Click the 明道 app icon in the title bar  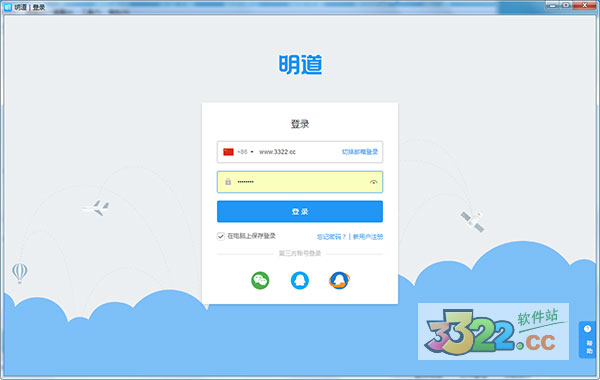8,7
